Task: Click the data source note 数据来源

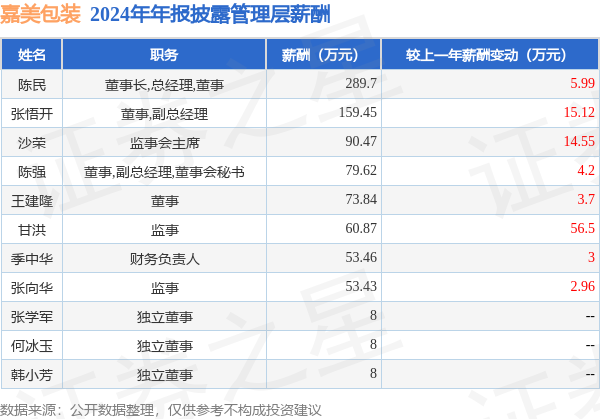Action: click(160, 411)
